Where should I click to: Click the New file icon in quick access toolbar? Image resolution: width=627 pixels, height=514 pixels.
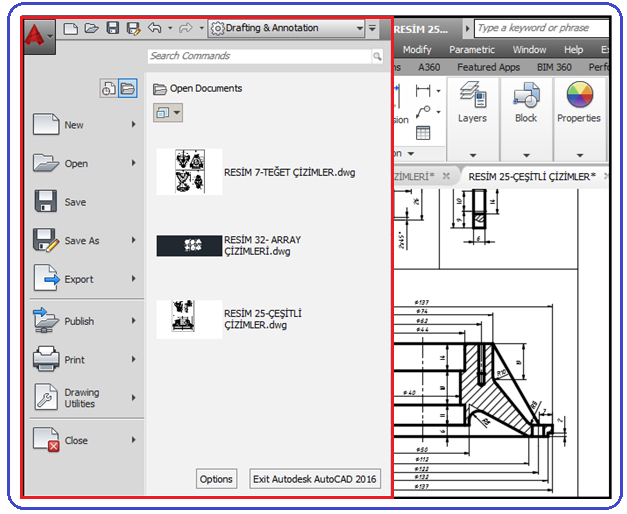[71, 28]
